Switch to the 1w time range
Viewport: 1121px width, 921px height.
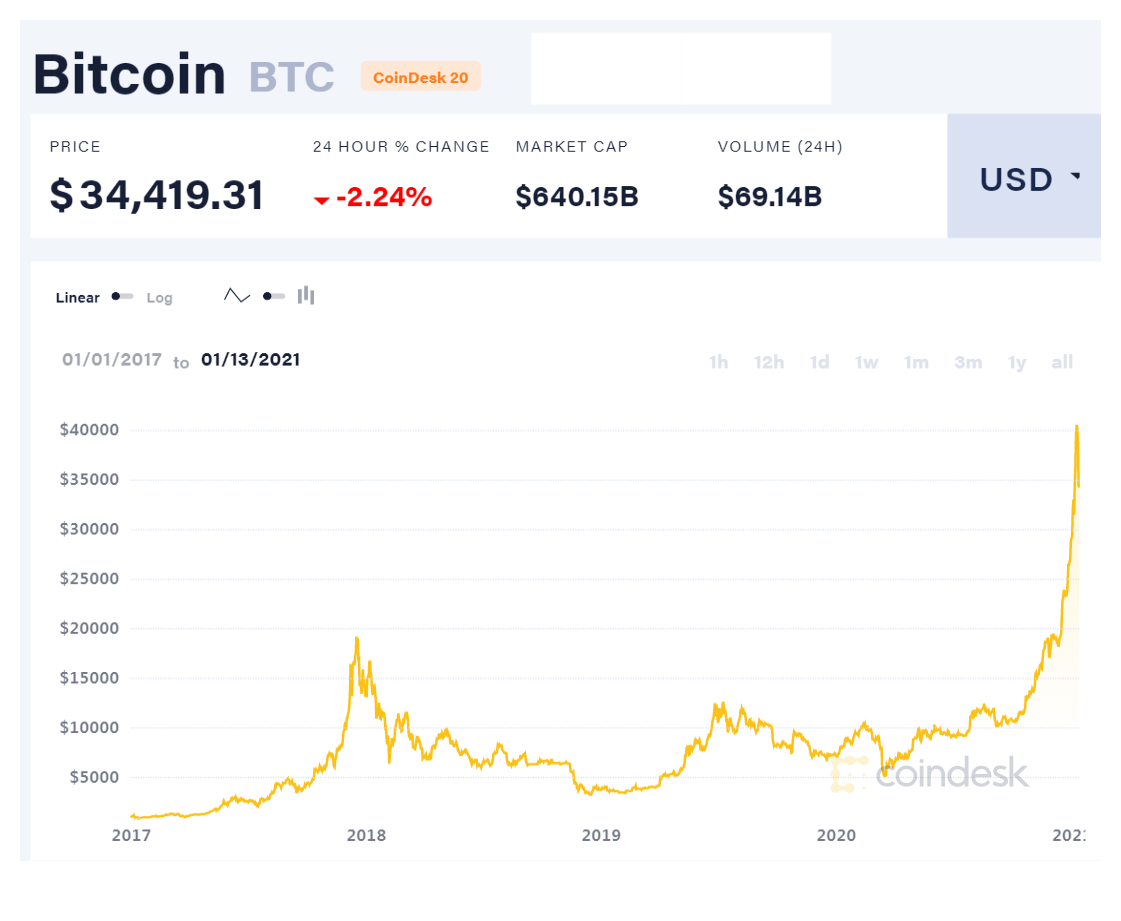pyautogui.click(x=866, y=362)
